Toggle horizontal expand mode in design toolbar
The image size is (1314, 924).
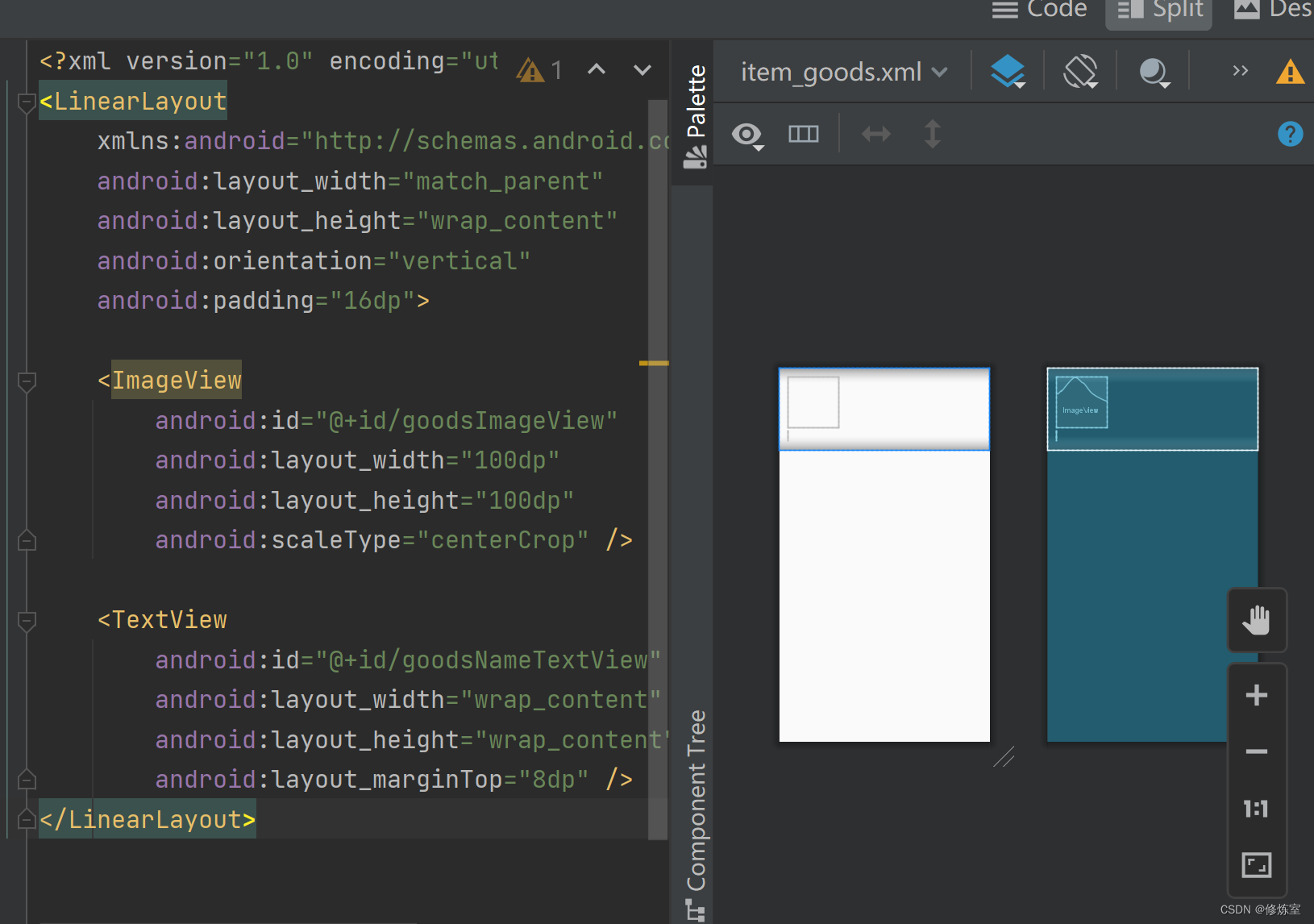(876, 134)
